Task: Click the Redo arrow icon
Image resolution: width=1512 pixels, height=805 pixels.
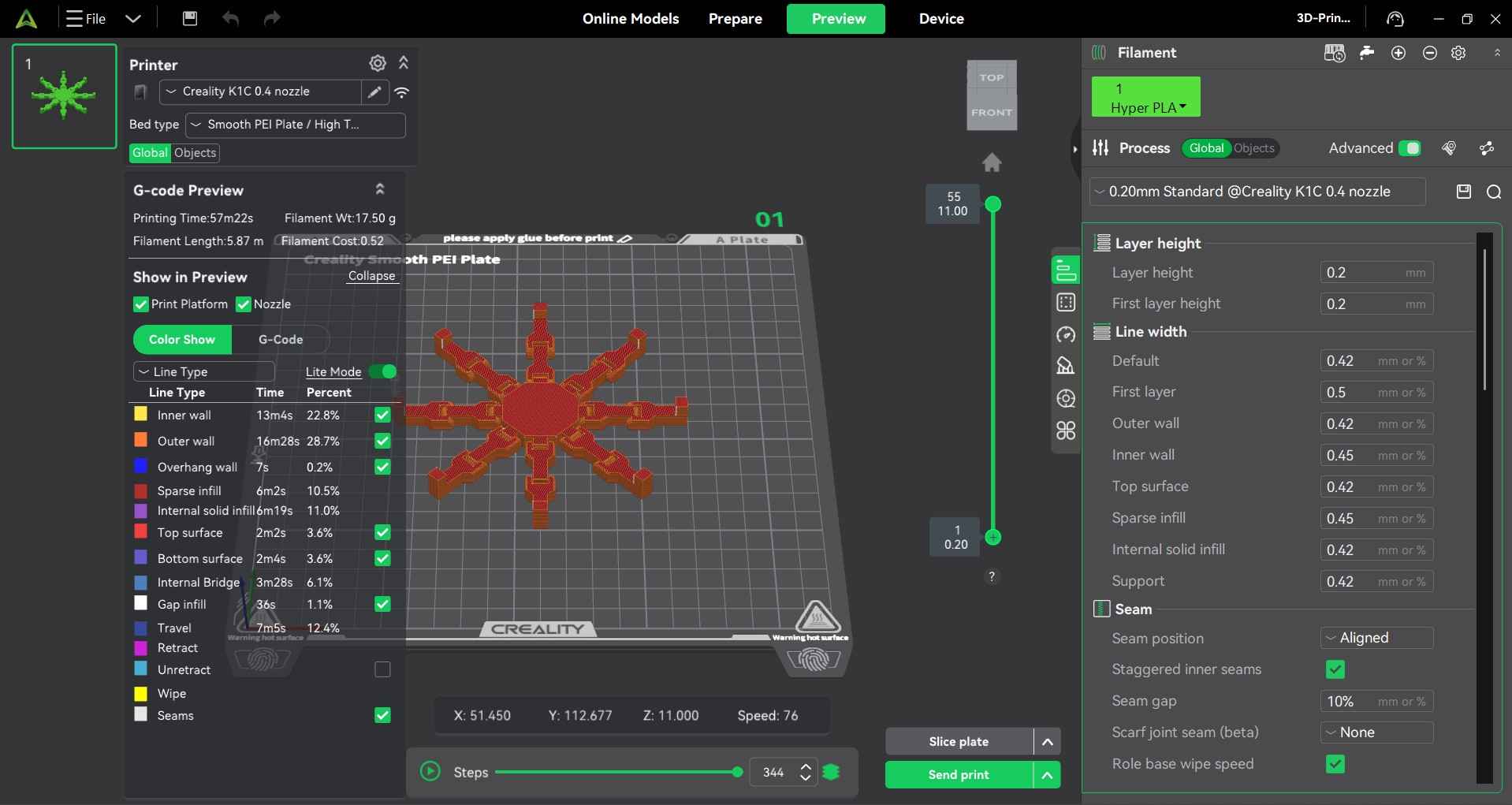Action: point(272,18)
